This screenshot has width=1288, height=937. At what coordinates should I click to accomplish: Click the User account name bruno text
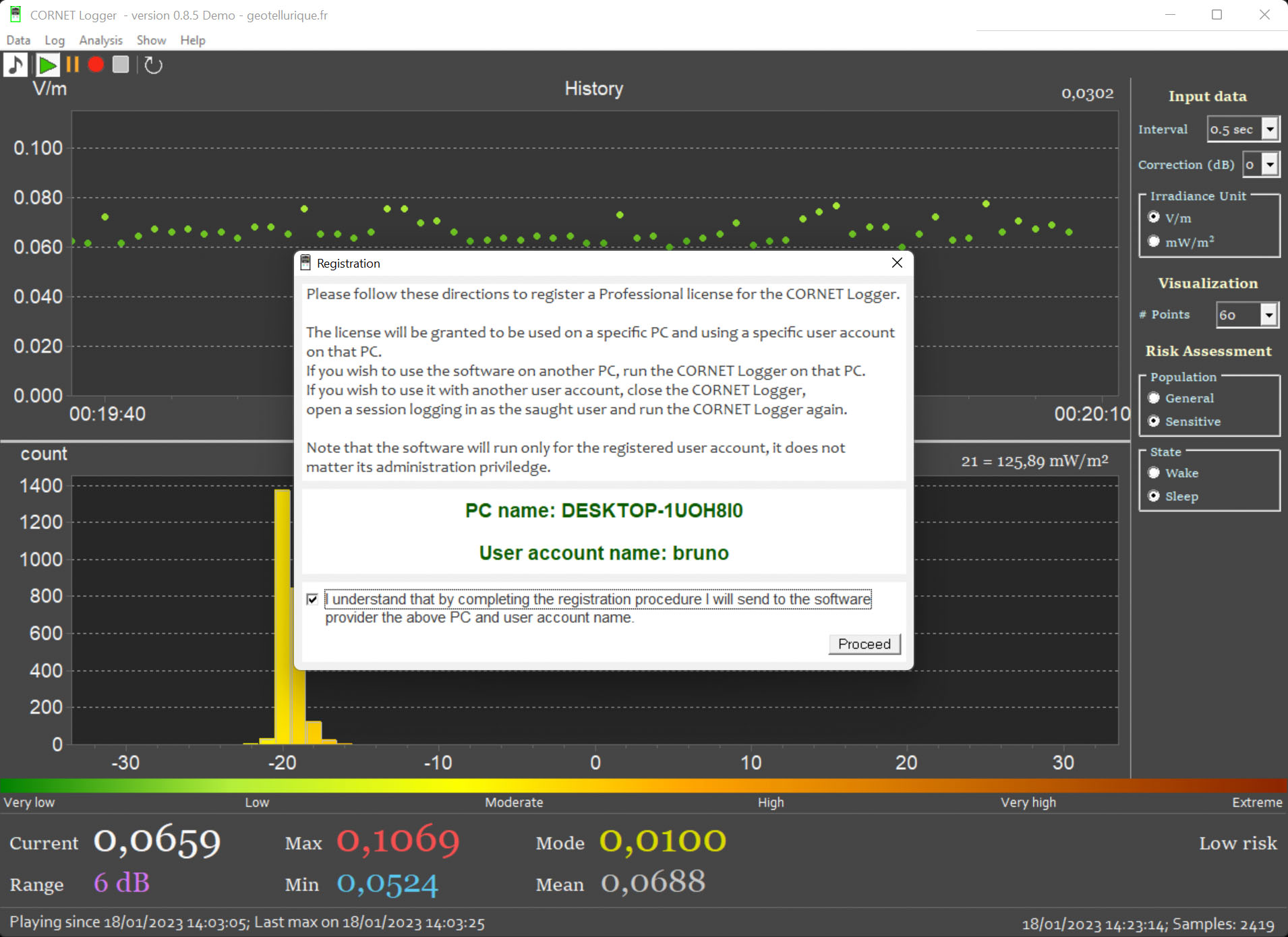point(604,553)
